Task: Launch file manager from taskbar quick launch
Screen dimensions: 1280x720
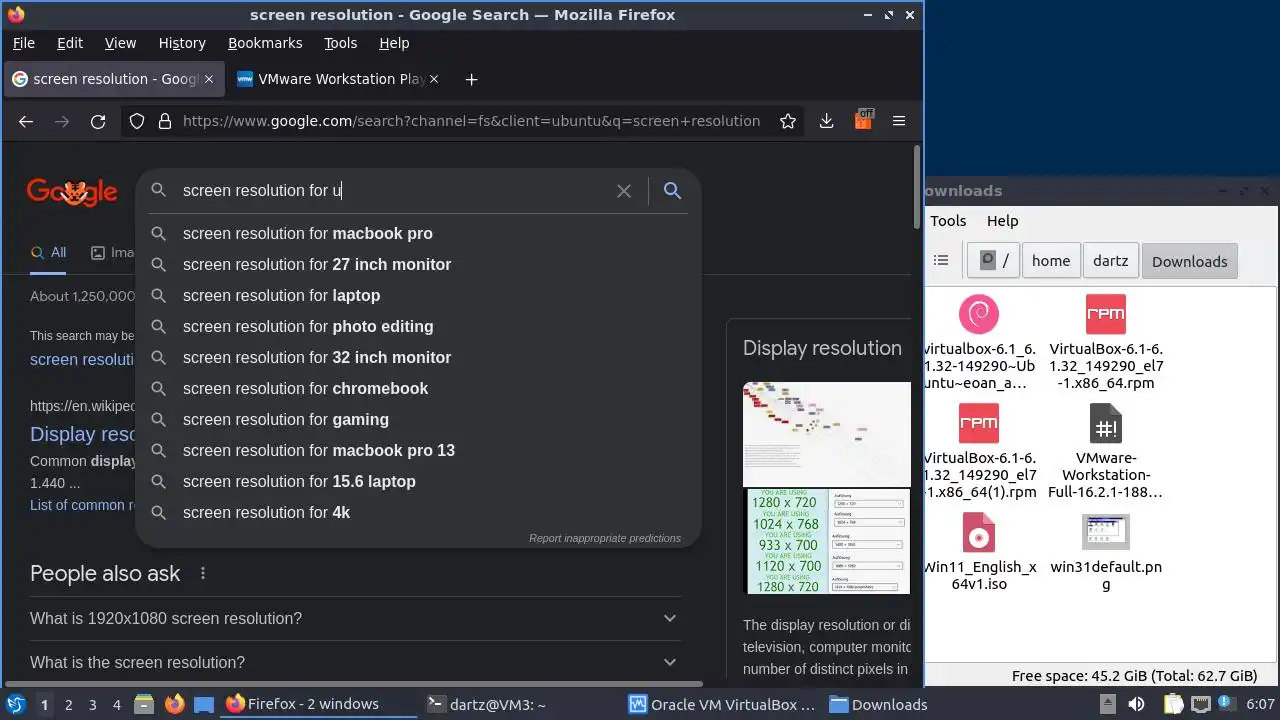Action: click(x=144, y=704)
